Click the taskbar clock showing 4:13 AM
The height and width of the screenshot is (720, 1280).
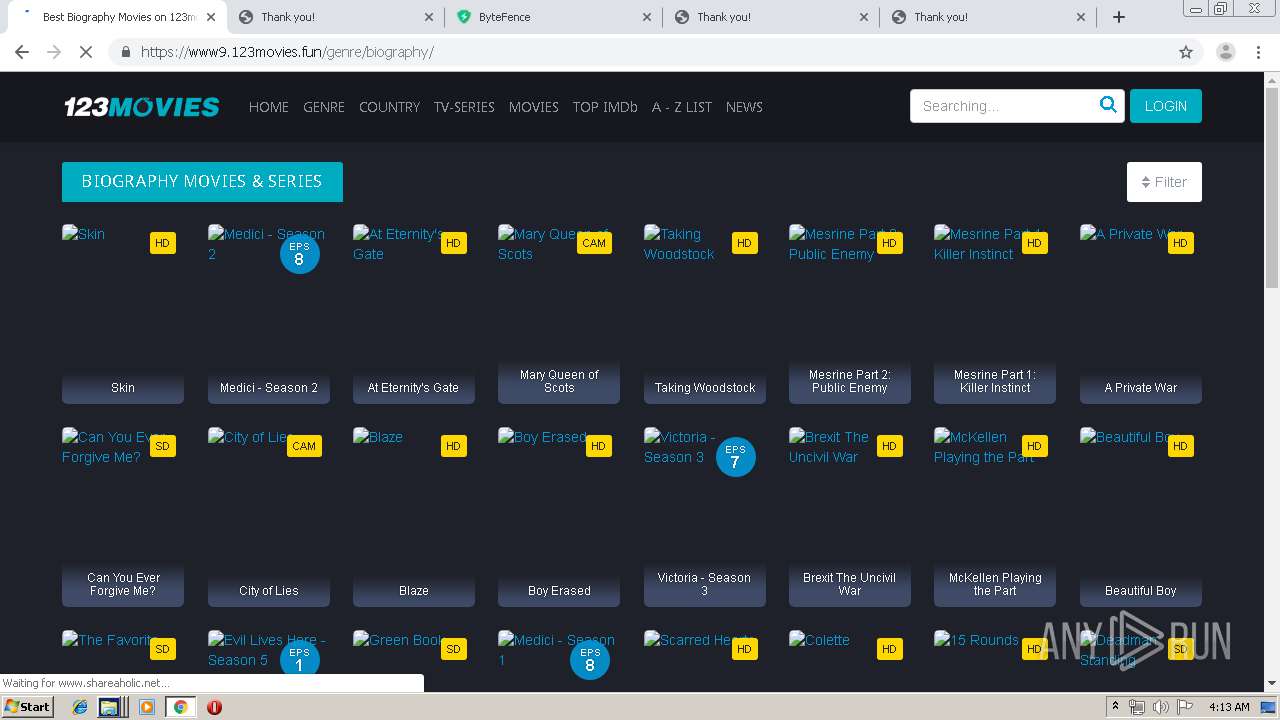1229,707
